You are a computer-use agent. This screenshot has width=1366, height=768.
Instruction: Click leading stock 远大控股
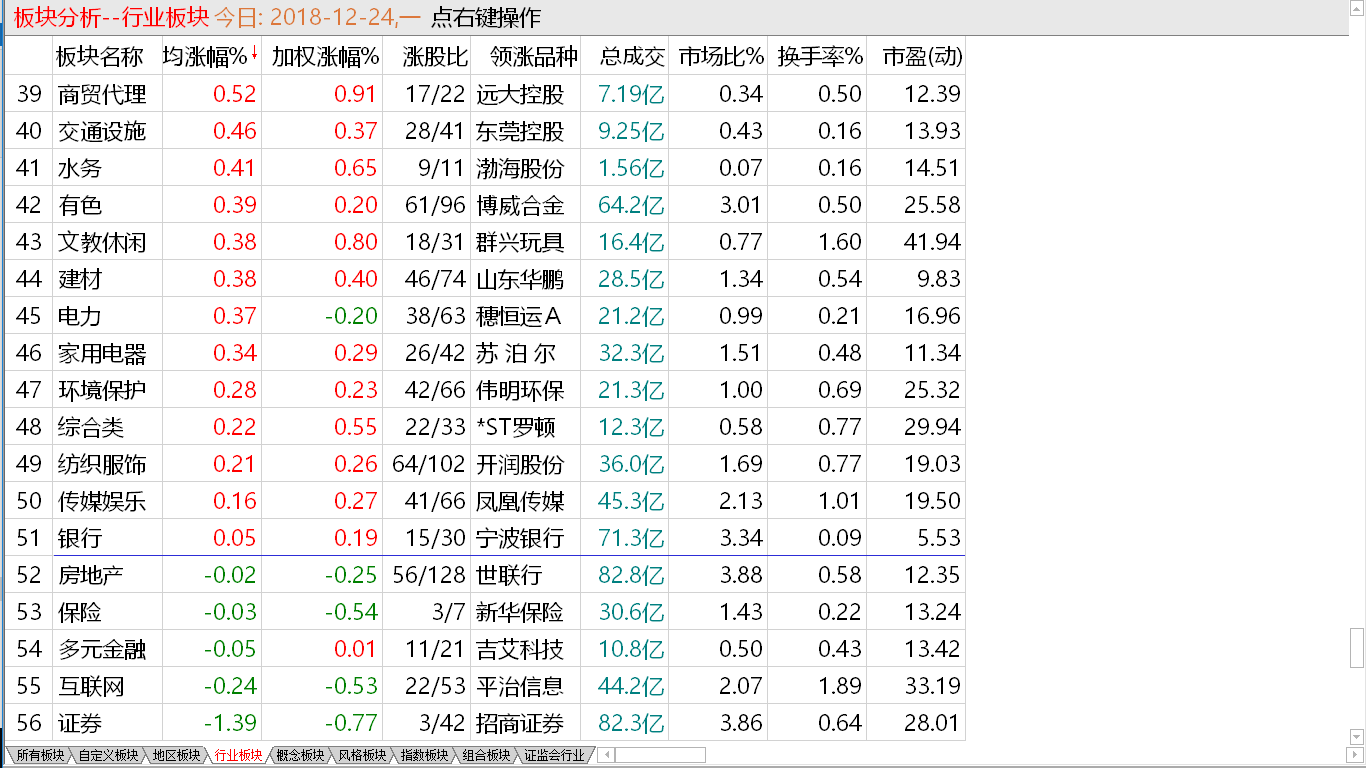[x=520, y=94]
